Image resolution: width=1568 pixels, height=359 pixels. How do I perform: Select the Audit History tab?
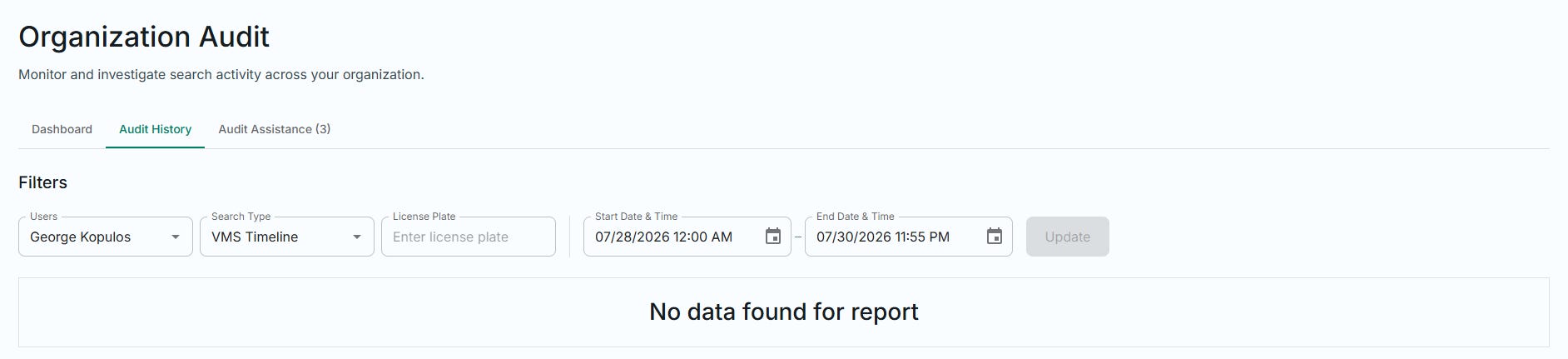coord(155,129)
